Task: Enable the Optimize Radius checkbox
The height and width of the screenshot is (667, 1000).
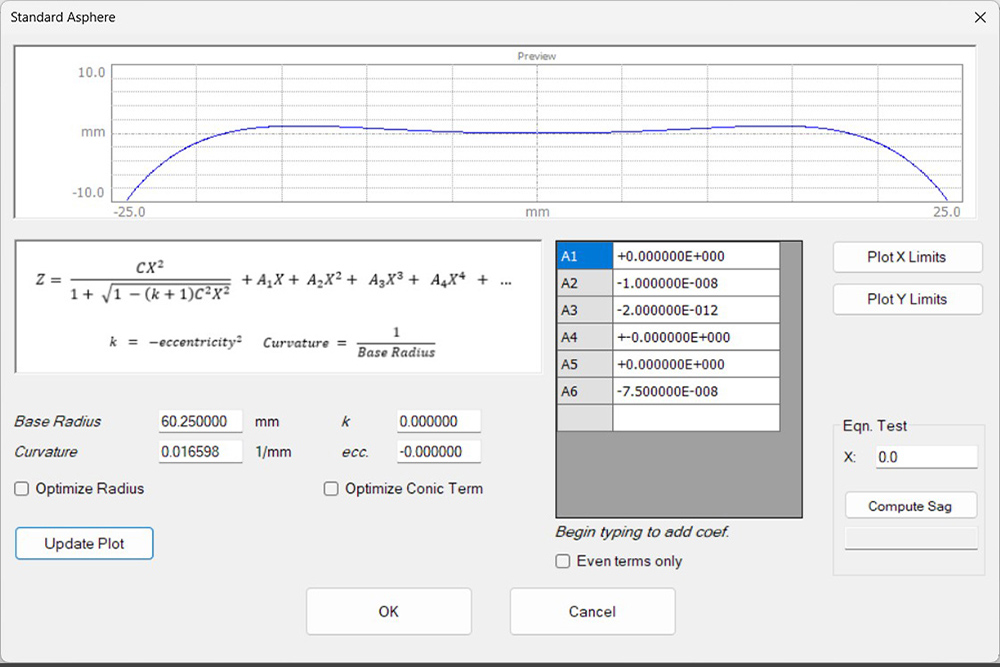Action: tap(22, 489)
